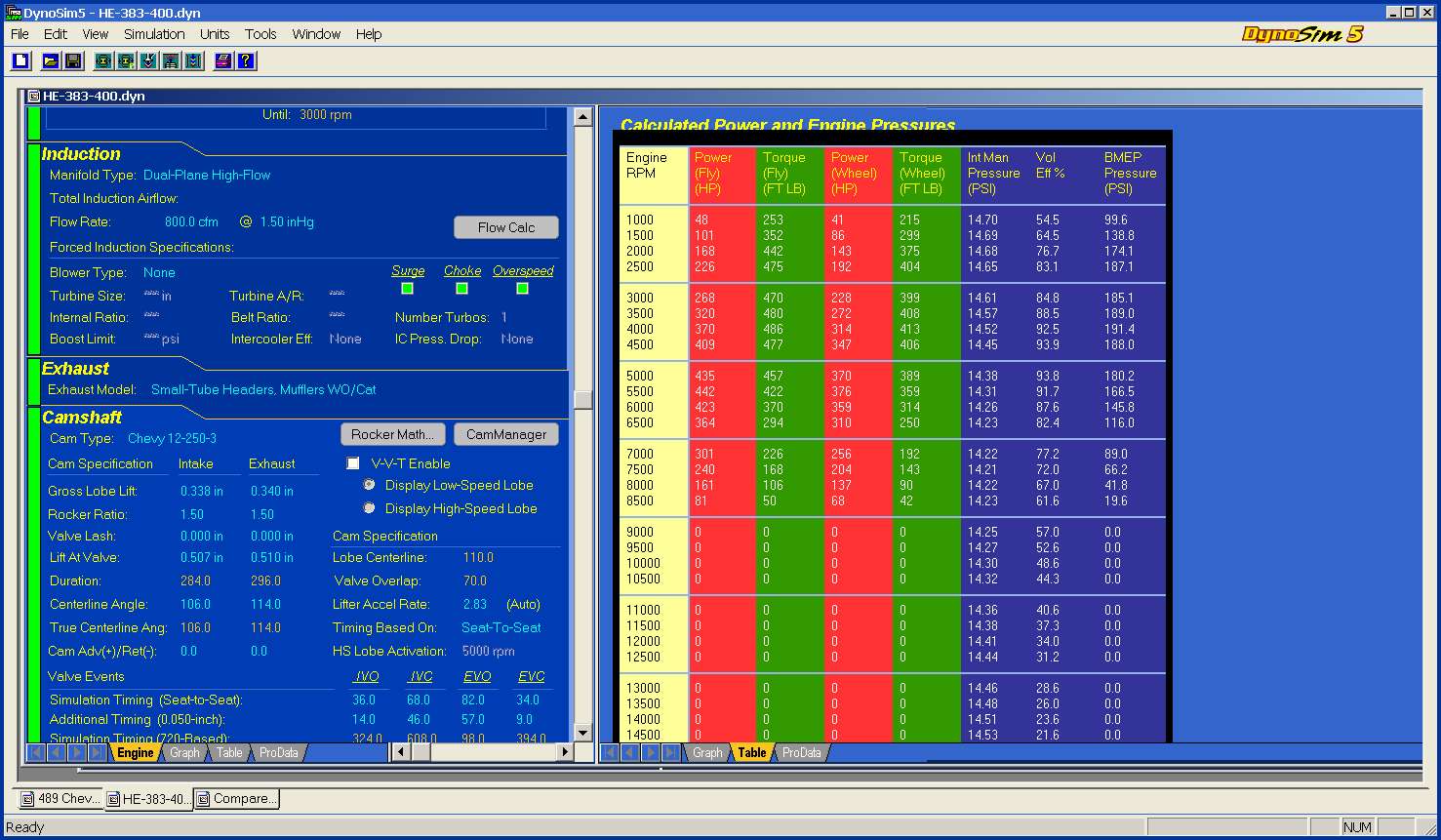Open Blower Type None selector

point(159,272)
